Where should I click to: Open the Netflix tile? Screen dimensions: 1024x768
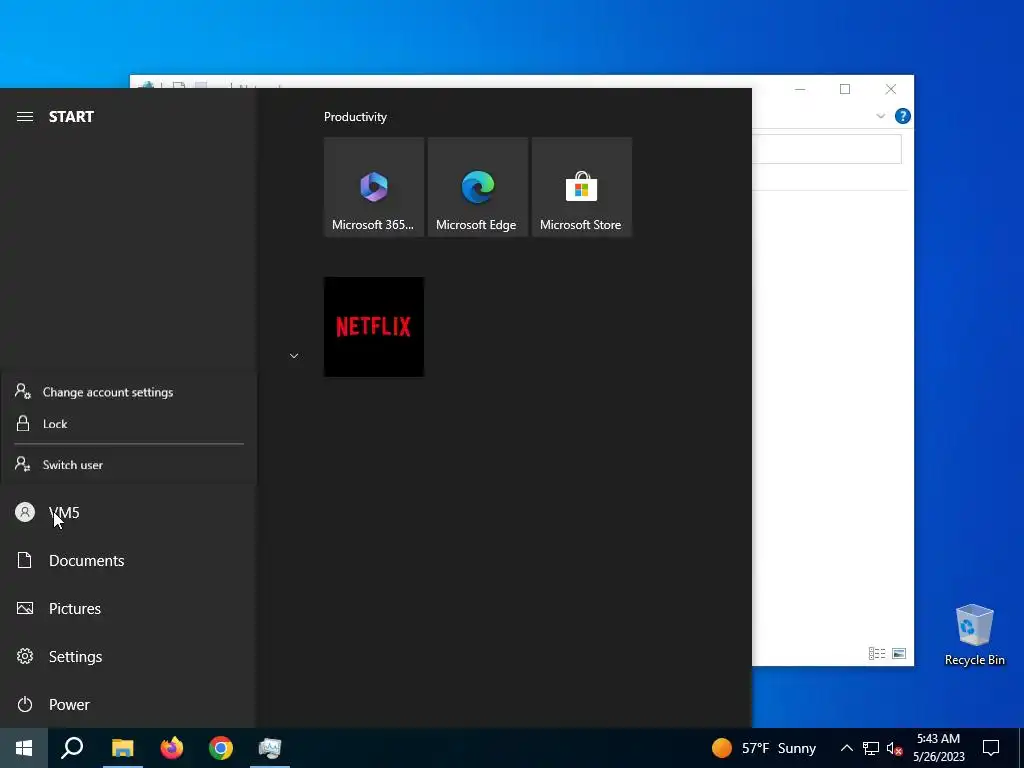374,327
